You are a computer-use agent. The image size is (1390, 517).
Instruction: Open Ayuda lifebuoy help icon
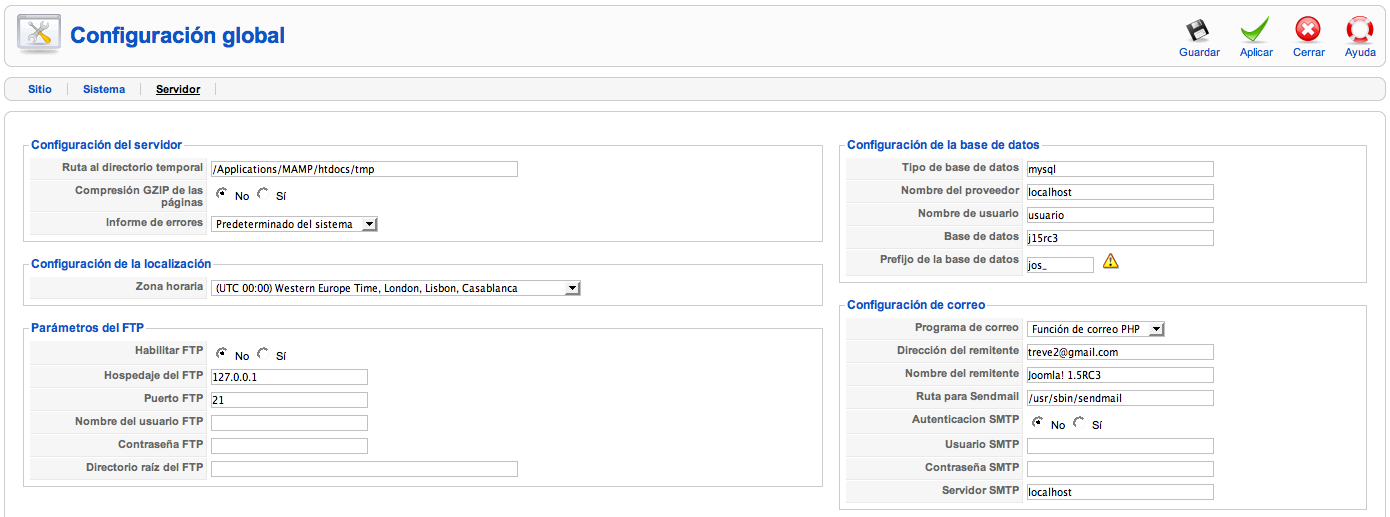[x=1360, y=31]
